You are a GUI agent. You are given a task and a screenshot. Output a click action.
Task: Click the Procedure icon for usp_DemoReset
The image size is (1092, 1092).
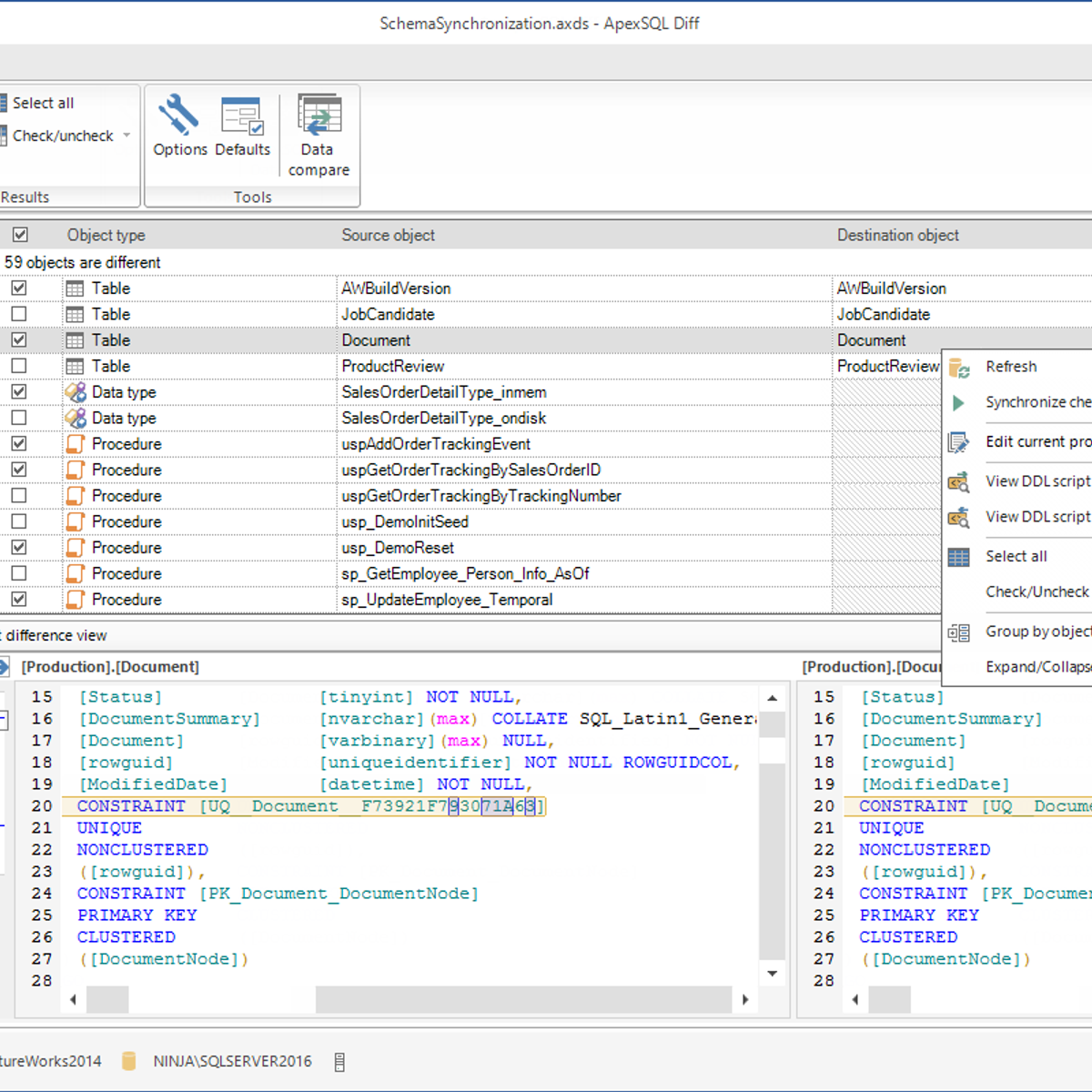(74, 547)
